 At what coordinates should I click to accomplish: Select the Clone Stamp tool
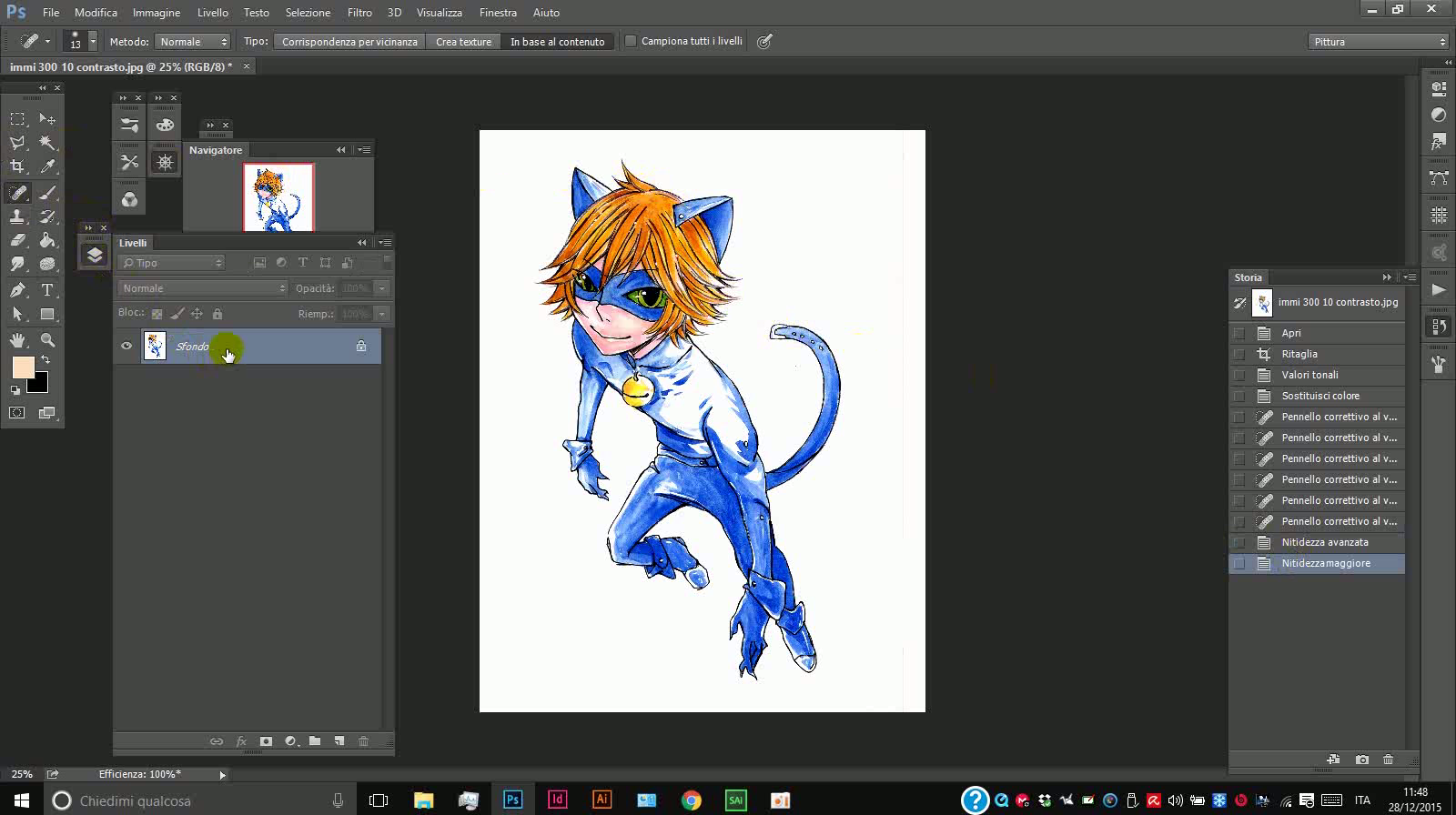[17, 216]
